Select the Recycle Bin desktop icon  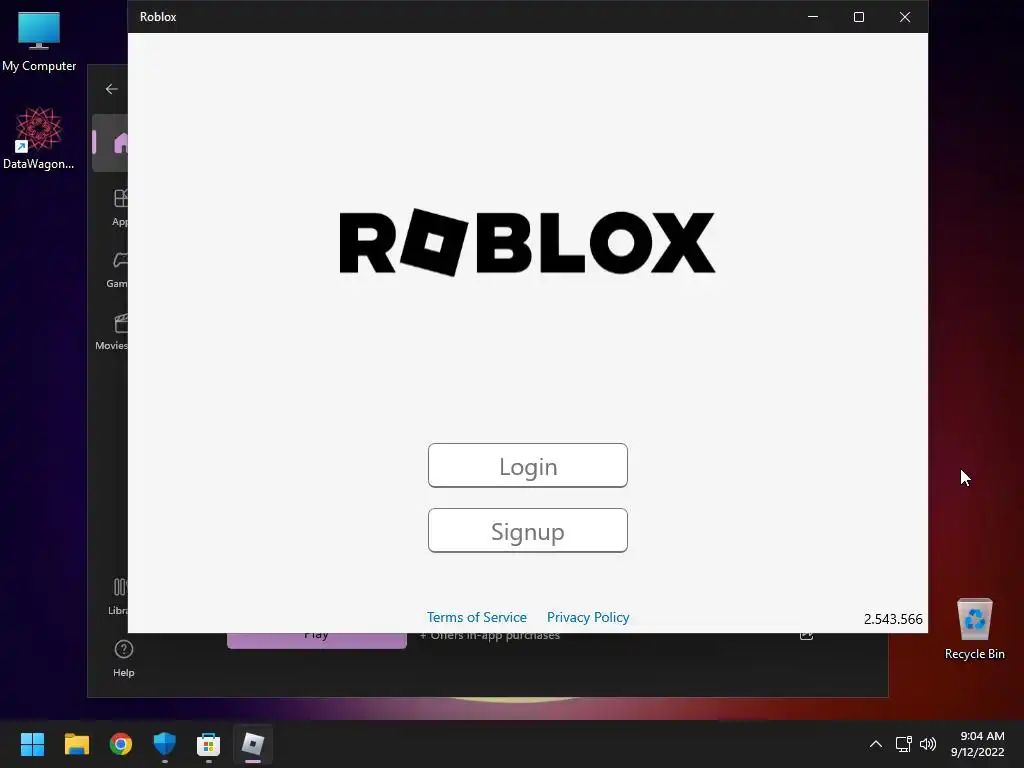click(x=974, y=629)
